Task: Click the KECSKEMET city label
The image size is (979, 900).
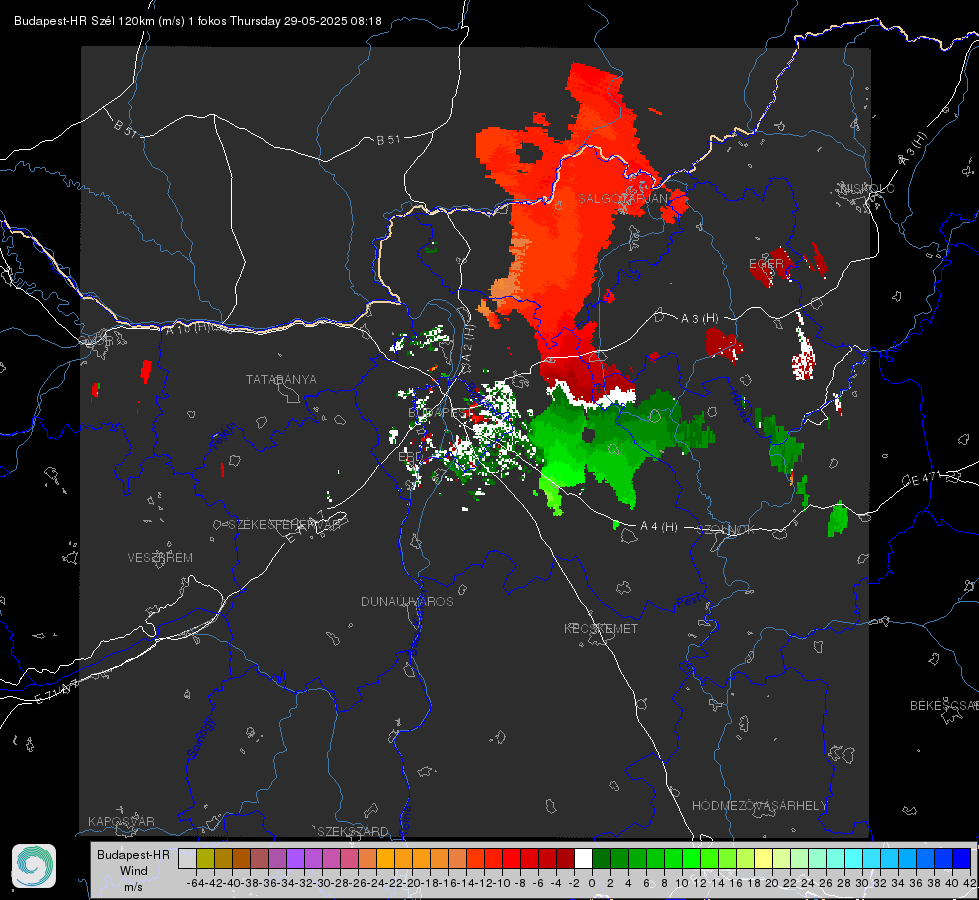Action: [x=601, y=628]
